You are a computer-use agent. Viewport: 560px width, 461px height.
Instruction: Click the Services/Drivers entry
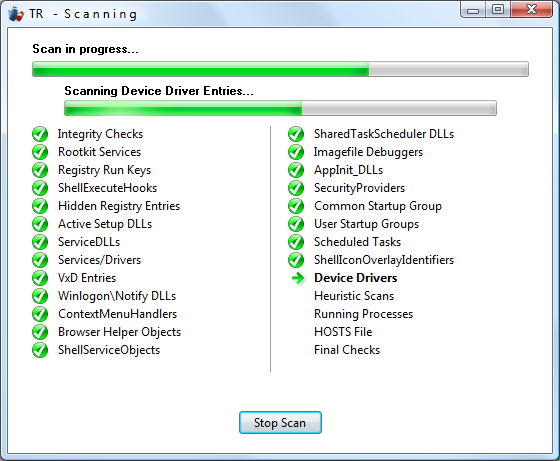pyautogui.click(x=100, y=260)
